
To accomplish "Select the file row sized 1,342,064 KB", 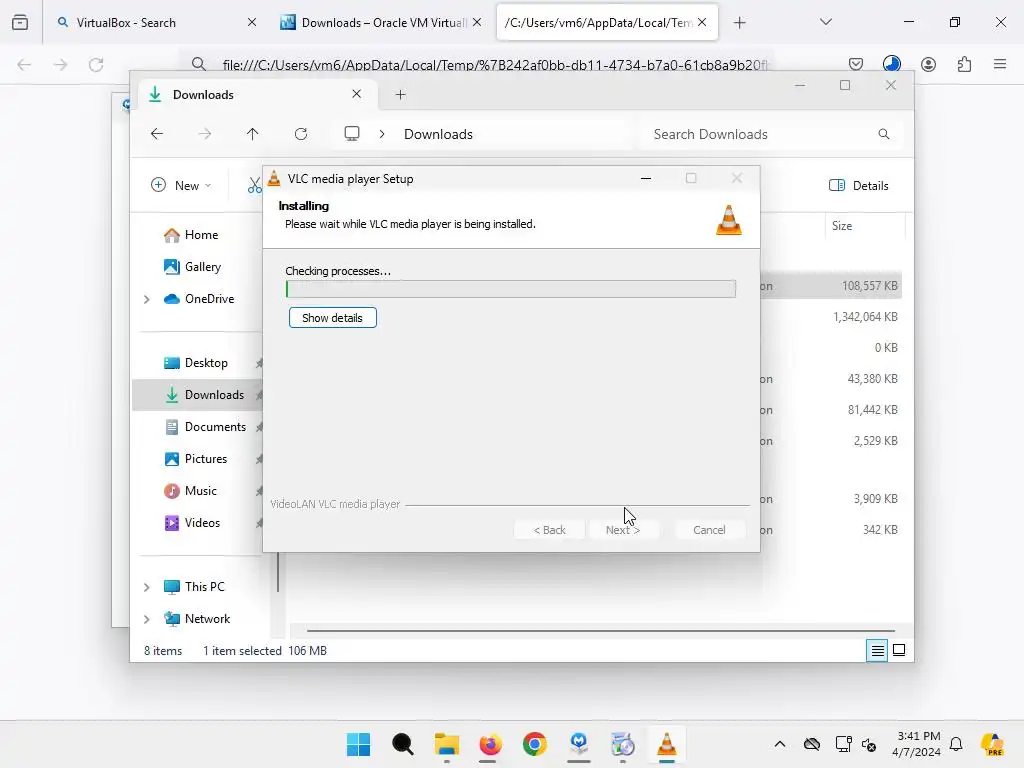I will click(829, 317).
